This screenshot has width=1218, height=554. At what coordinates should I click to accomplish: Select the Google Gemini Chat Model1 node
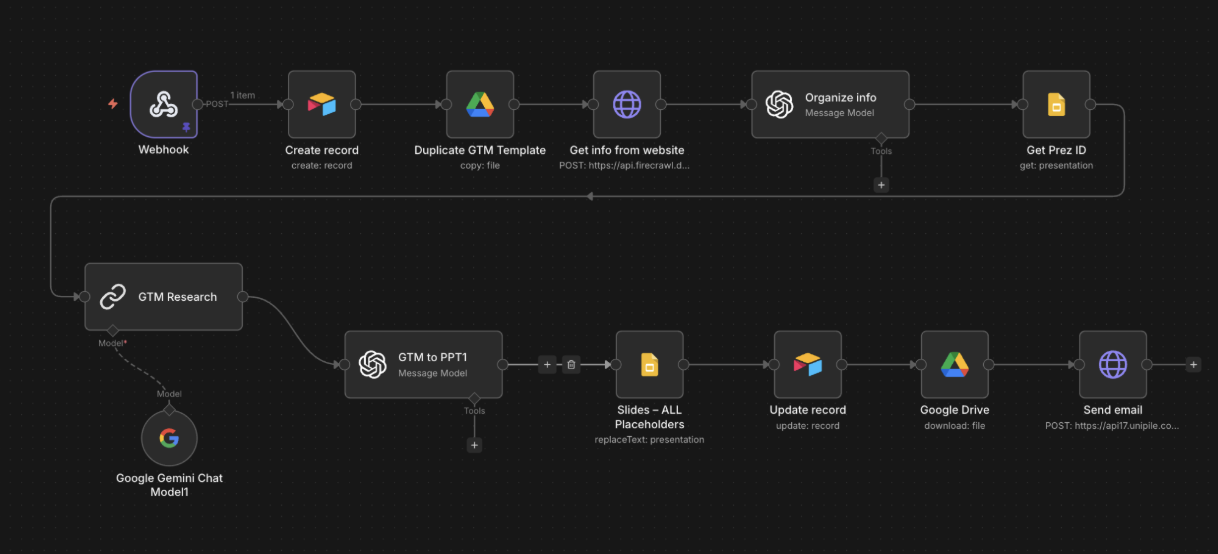click(169, 438)
